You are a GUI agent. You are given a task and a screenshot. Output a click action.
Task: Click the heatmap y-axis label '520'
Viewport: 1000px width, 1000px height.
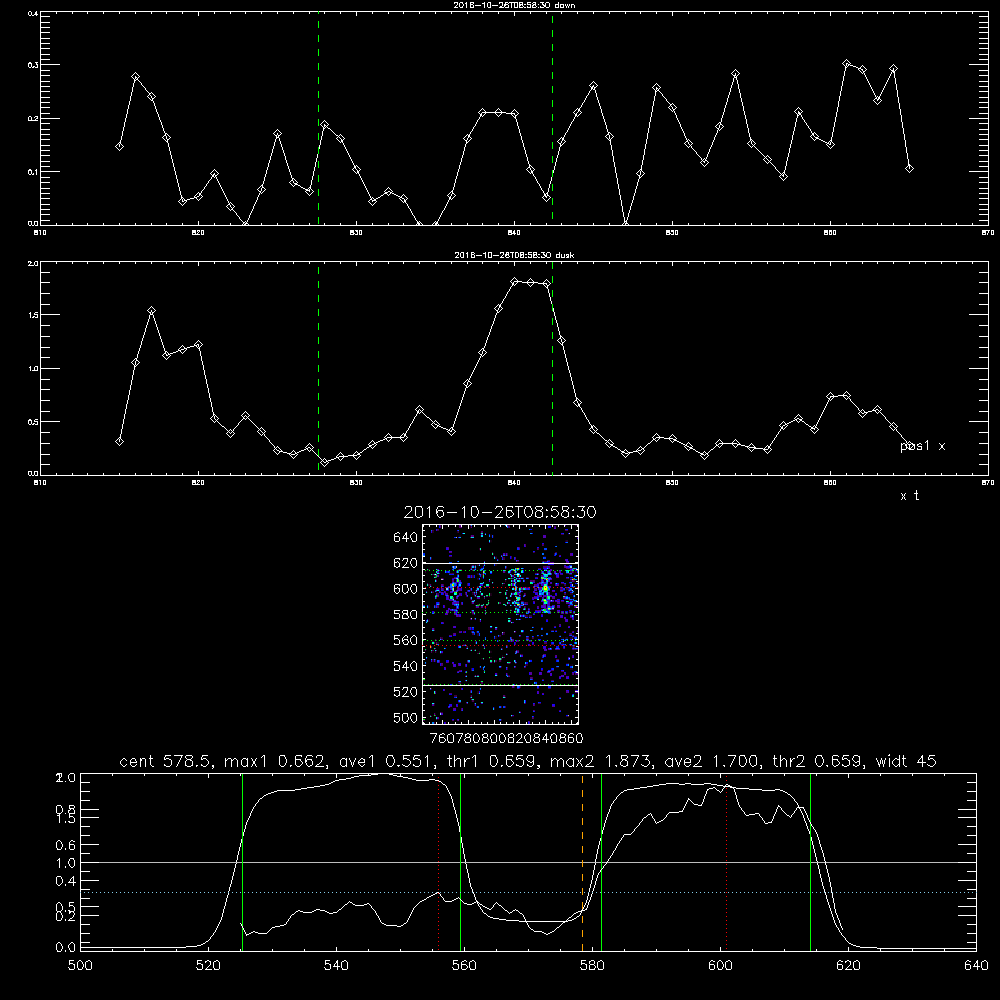406,692
